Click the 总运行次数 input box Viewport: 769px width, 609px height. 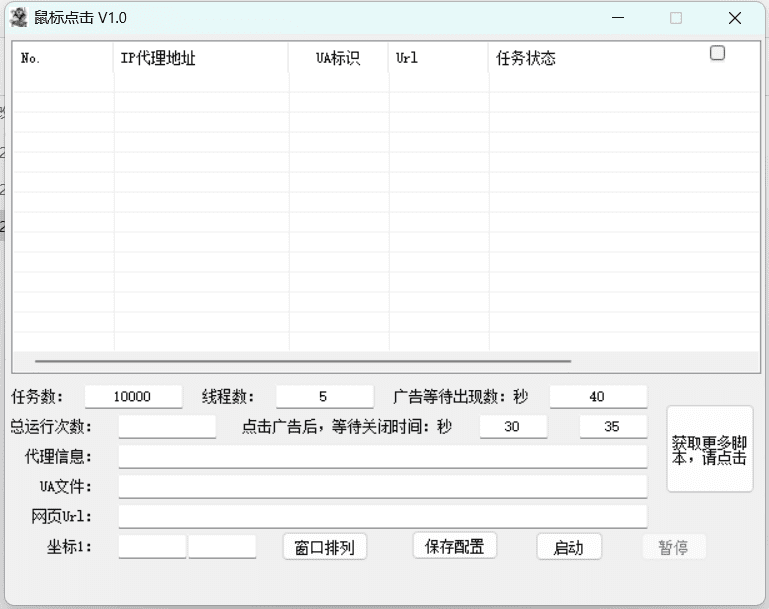[167, 427]
